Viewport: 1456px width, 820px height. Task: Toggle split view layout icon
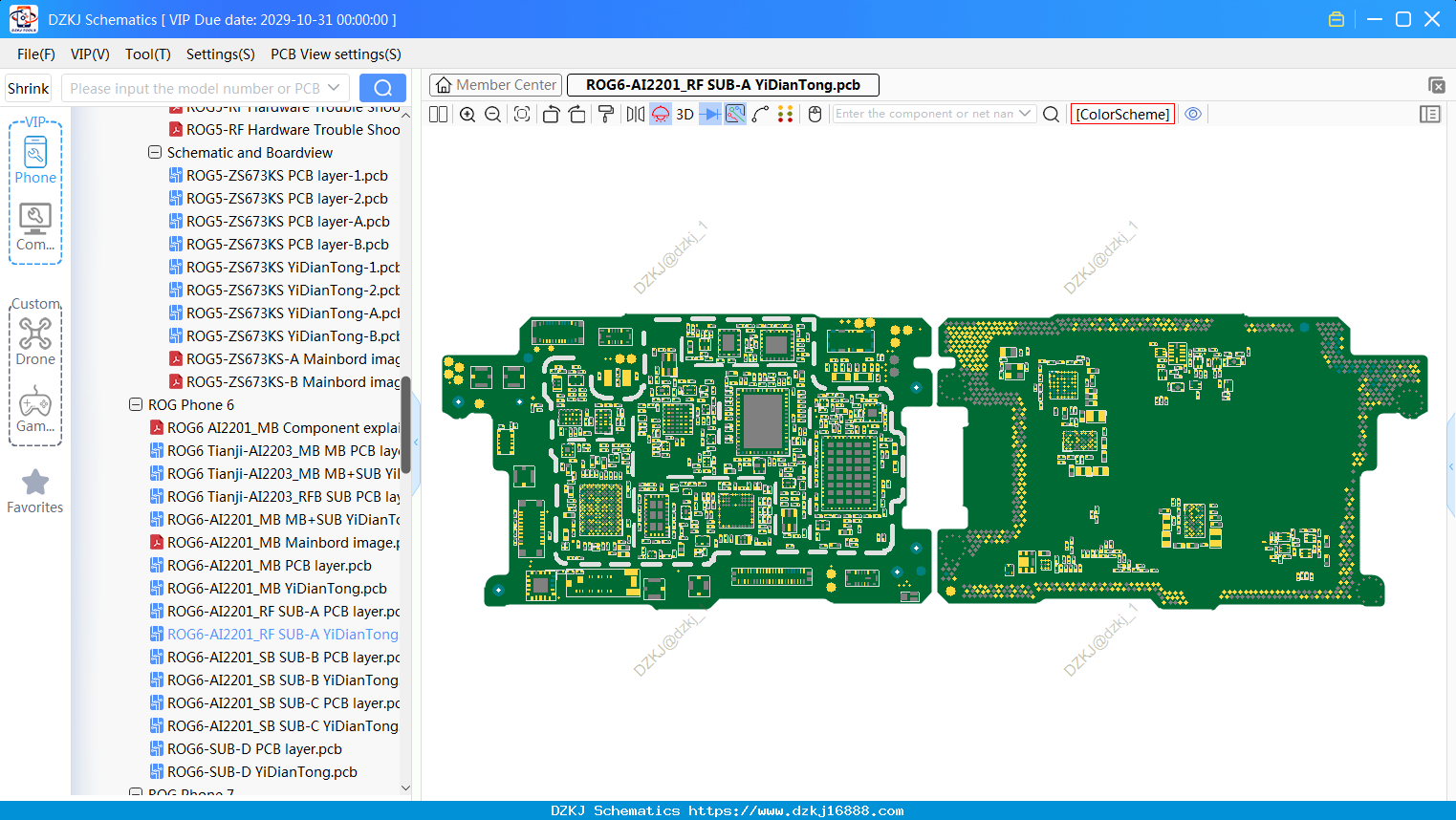coord(438,115)
